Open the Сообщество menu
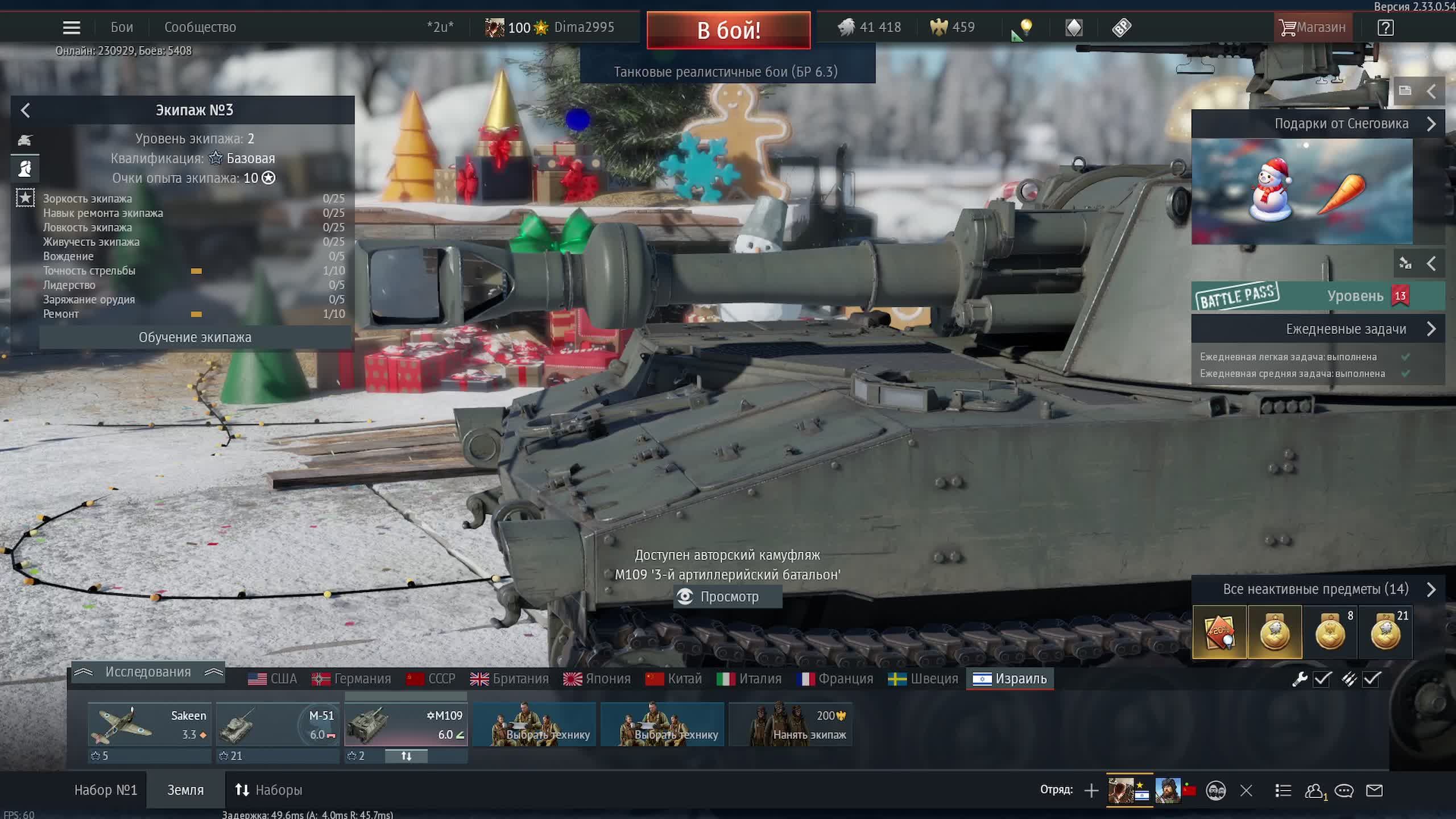The width and height of the screenshot is (1456, 819). point(200,27)
